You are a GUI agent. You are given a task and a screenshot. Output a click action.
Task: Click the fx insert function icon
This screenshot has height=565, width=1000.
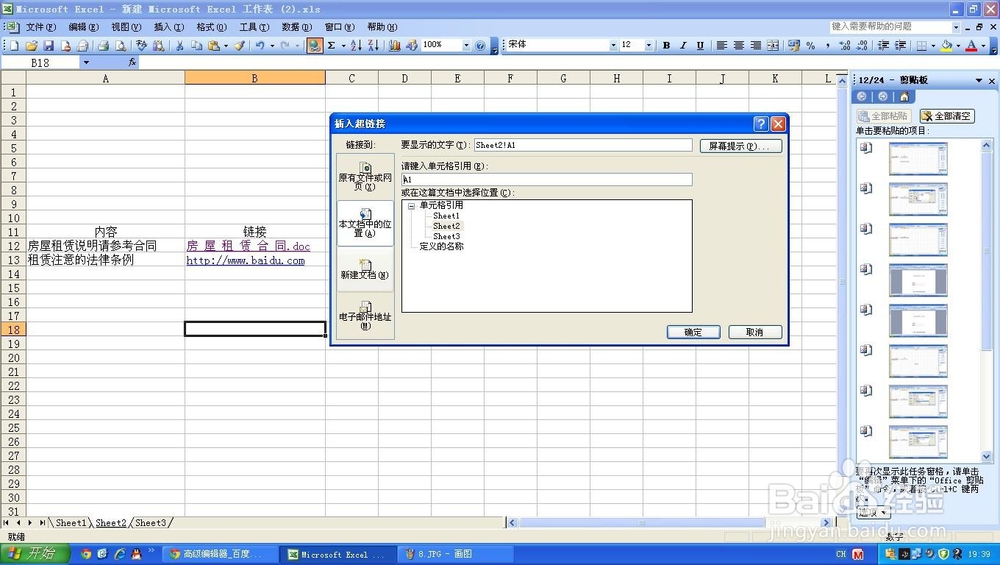(132, 62)
